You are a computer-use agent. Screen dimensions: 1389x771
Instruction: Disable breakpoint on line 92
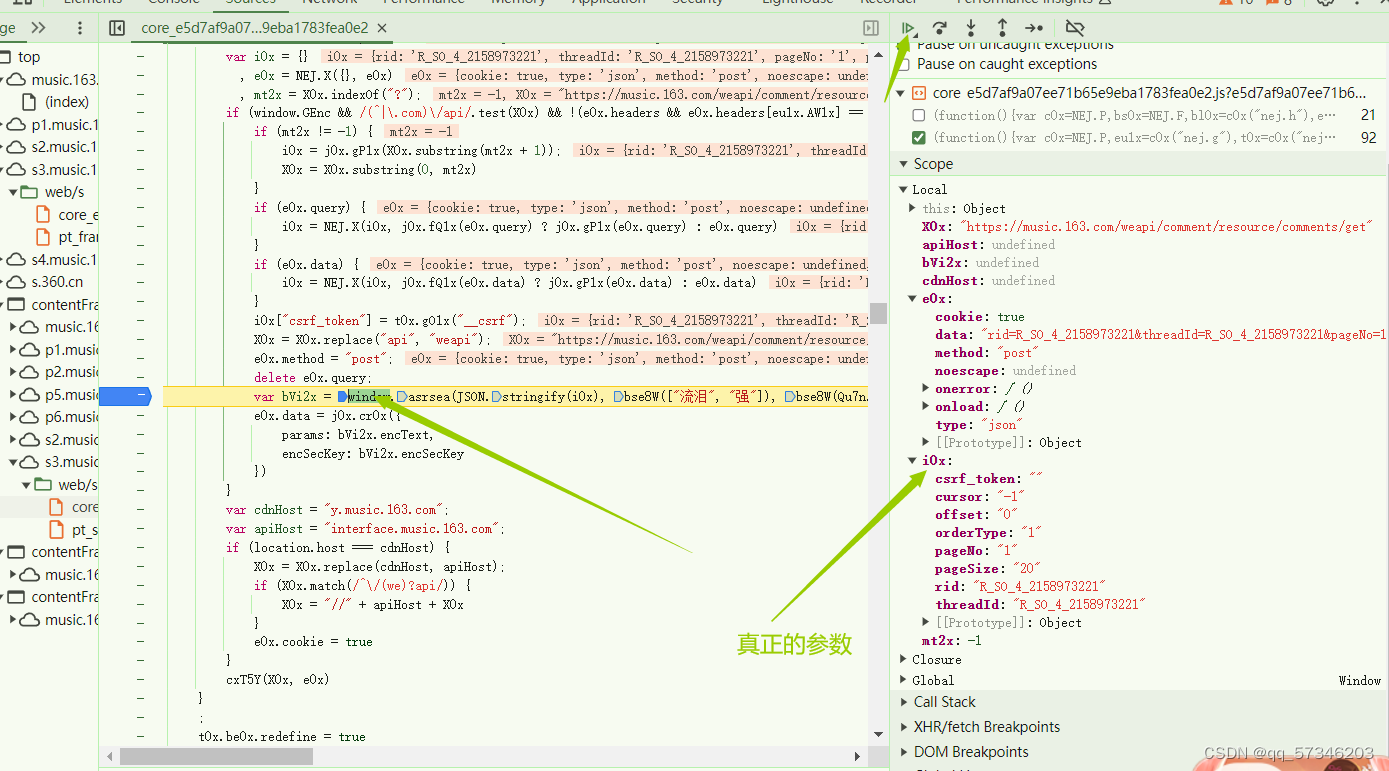[918, 138]
